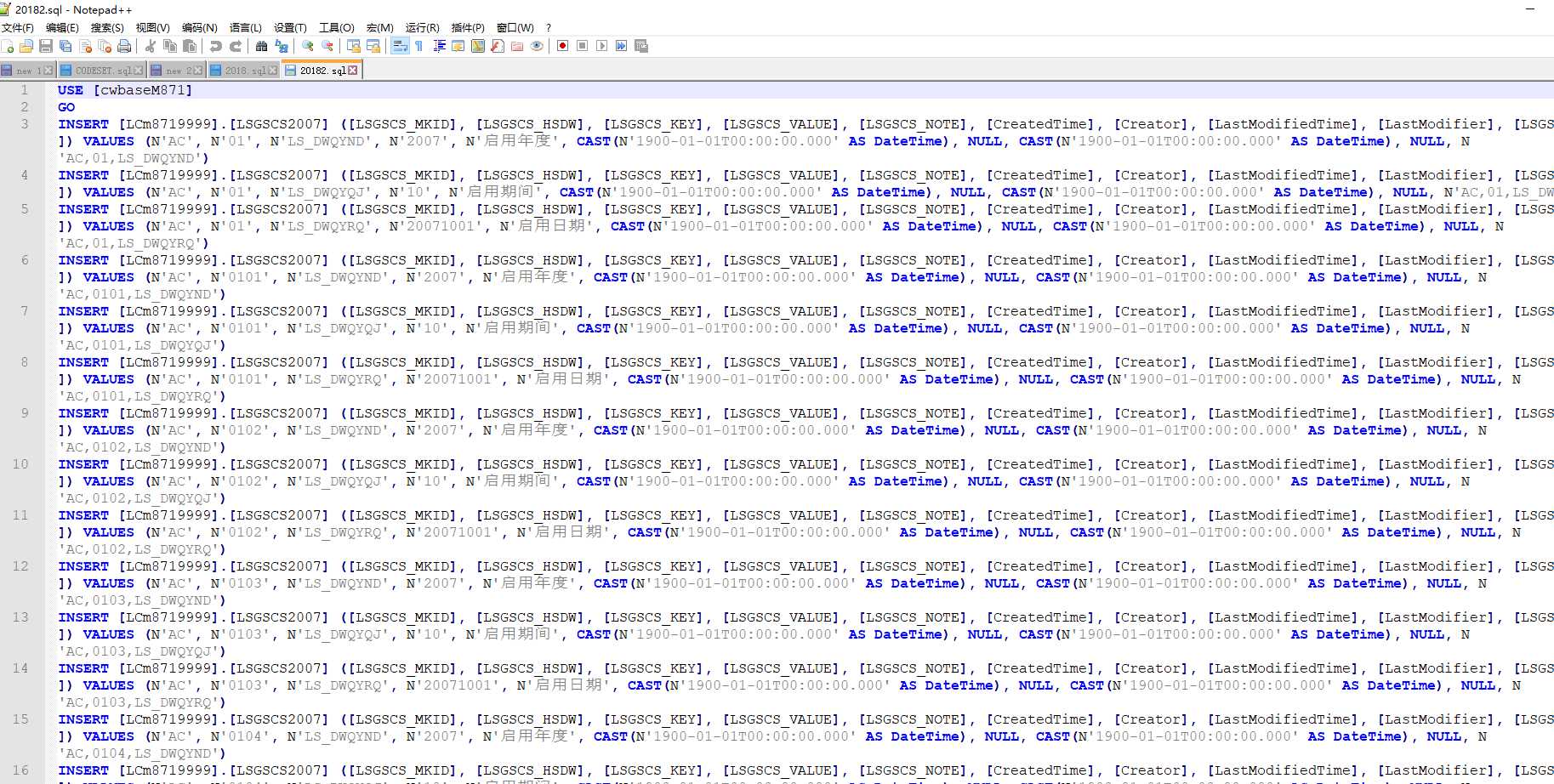
Task: Save the current file via toolbar
Action: (x=46, y=46)
